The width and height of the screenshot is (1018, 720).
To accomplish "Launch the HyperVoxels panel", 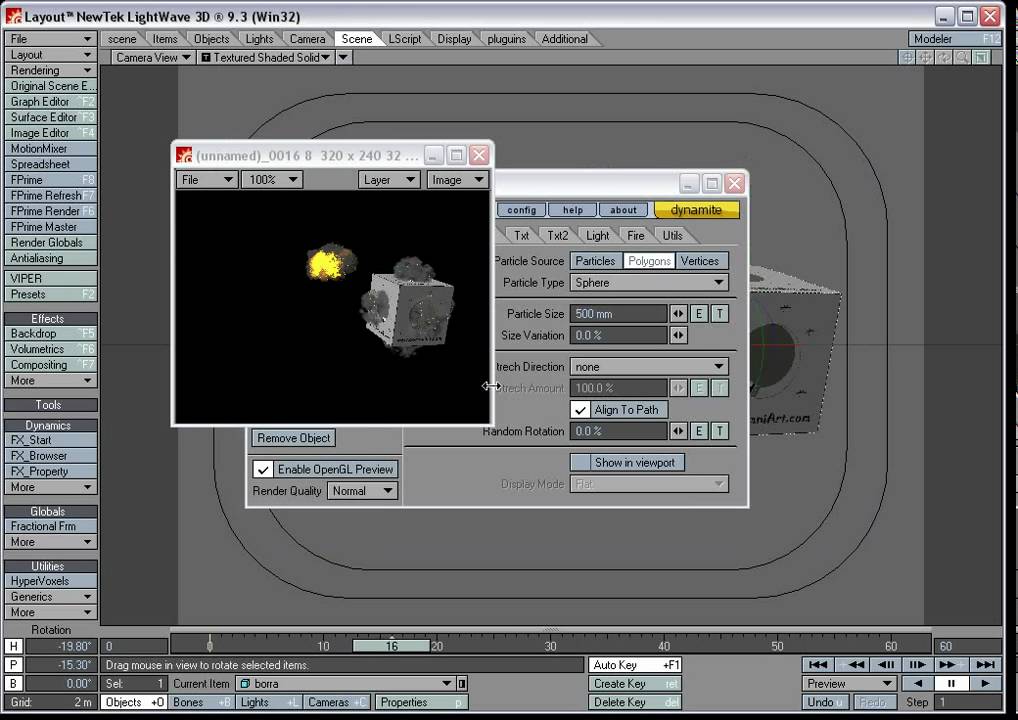I will (51, 581).
